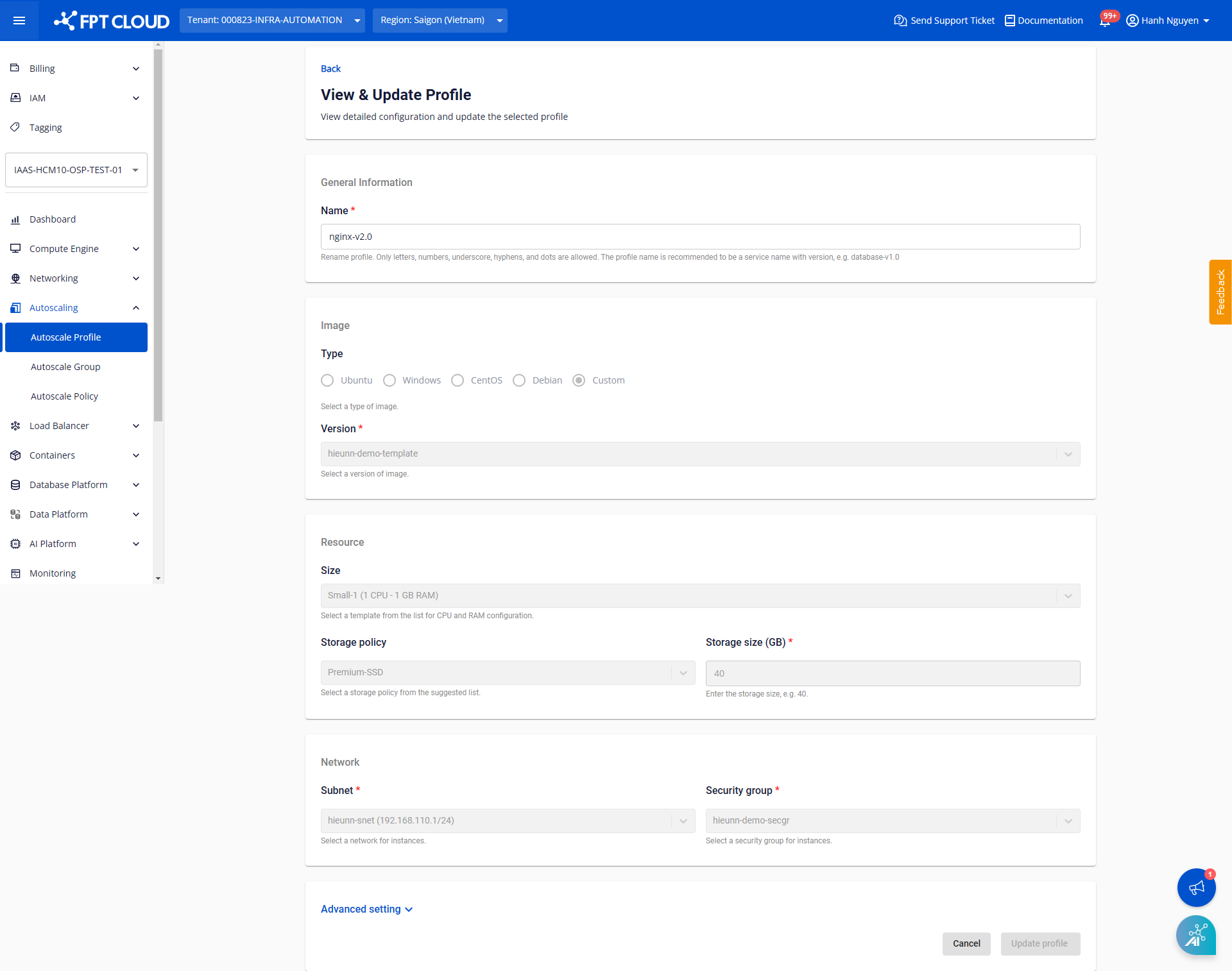The height and width of the screenshot is (971, 1232).
Task: Select Compute Engine in the sidebar
Action: pyautogui.click(x=64, y=248)
